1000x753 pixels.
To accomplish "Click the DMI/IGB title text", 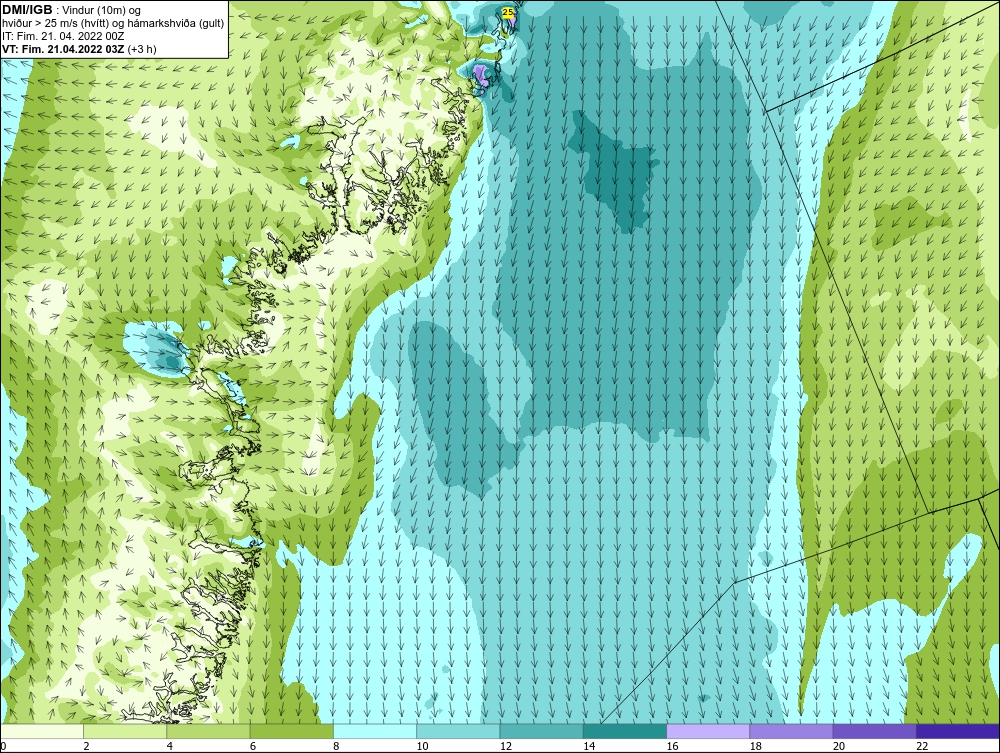I will 27,10.
